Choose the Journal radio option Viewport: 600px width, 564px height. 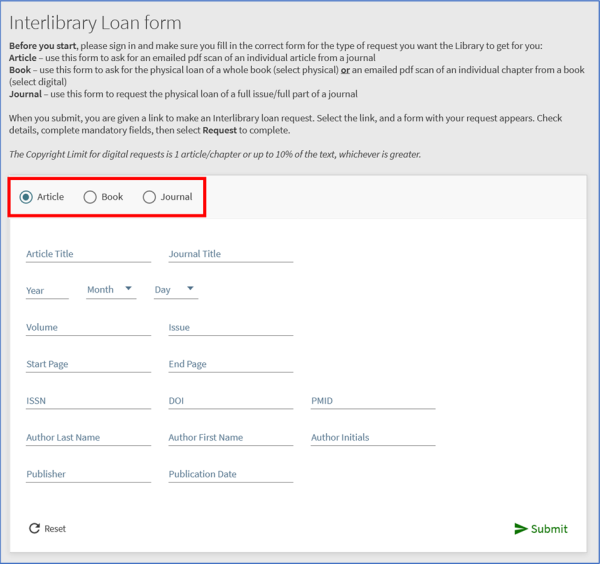(x=150, y=197)
